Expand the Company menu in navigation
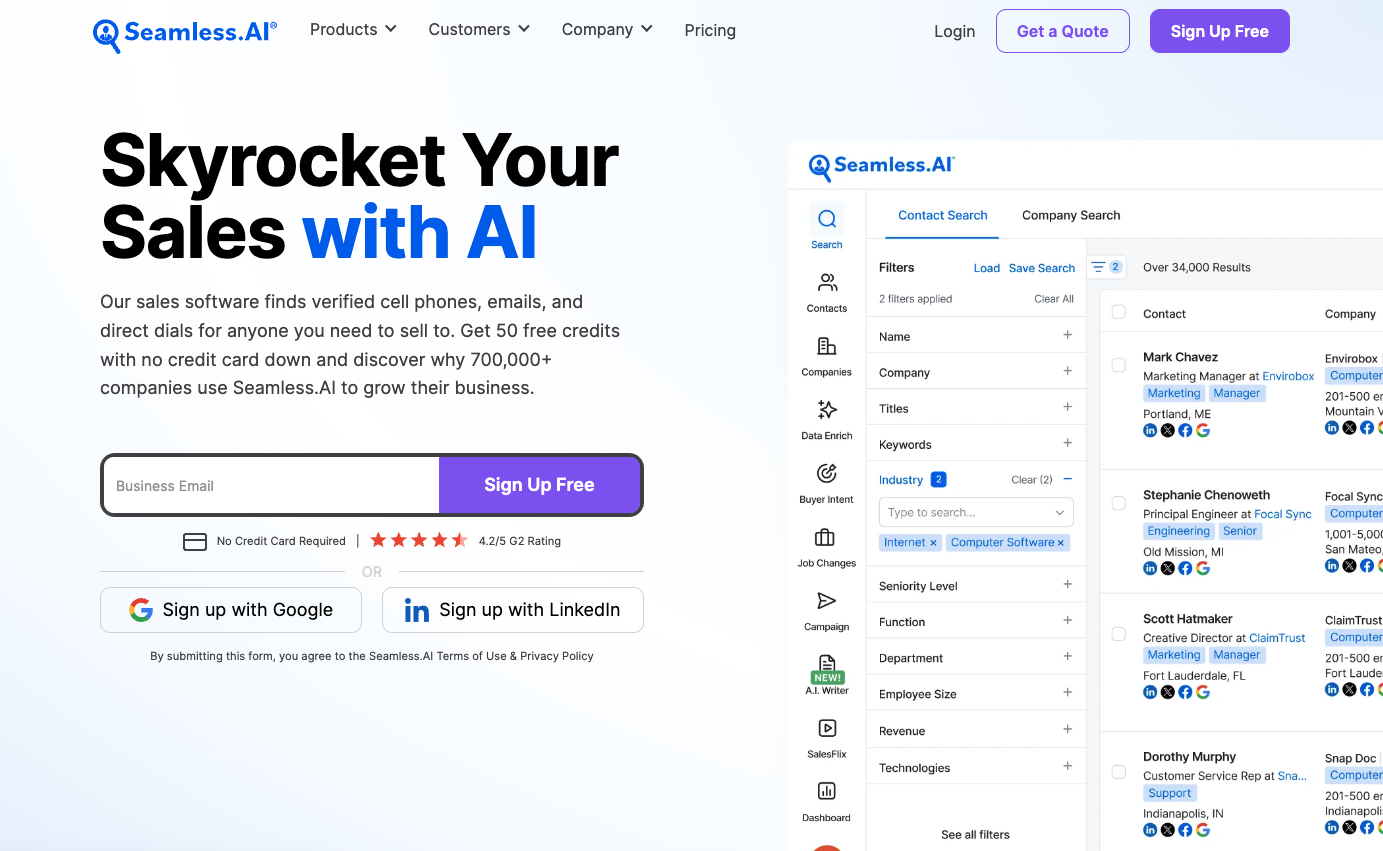The image size is (1383, 851). (607, 29)
